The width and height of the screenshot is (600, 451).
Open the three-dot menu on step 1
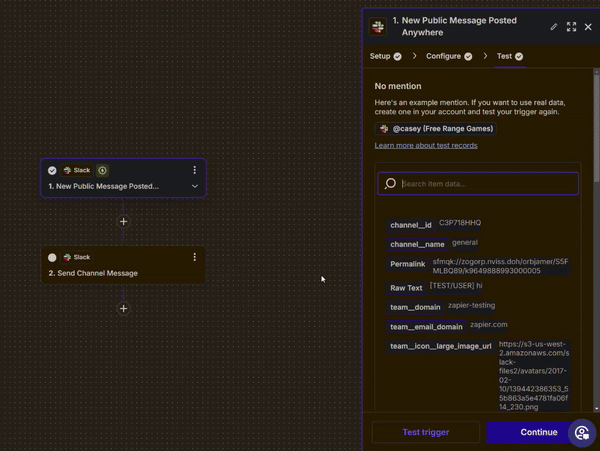[x=195, y=170]
